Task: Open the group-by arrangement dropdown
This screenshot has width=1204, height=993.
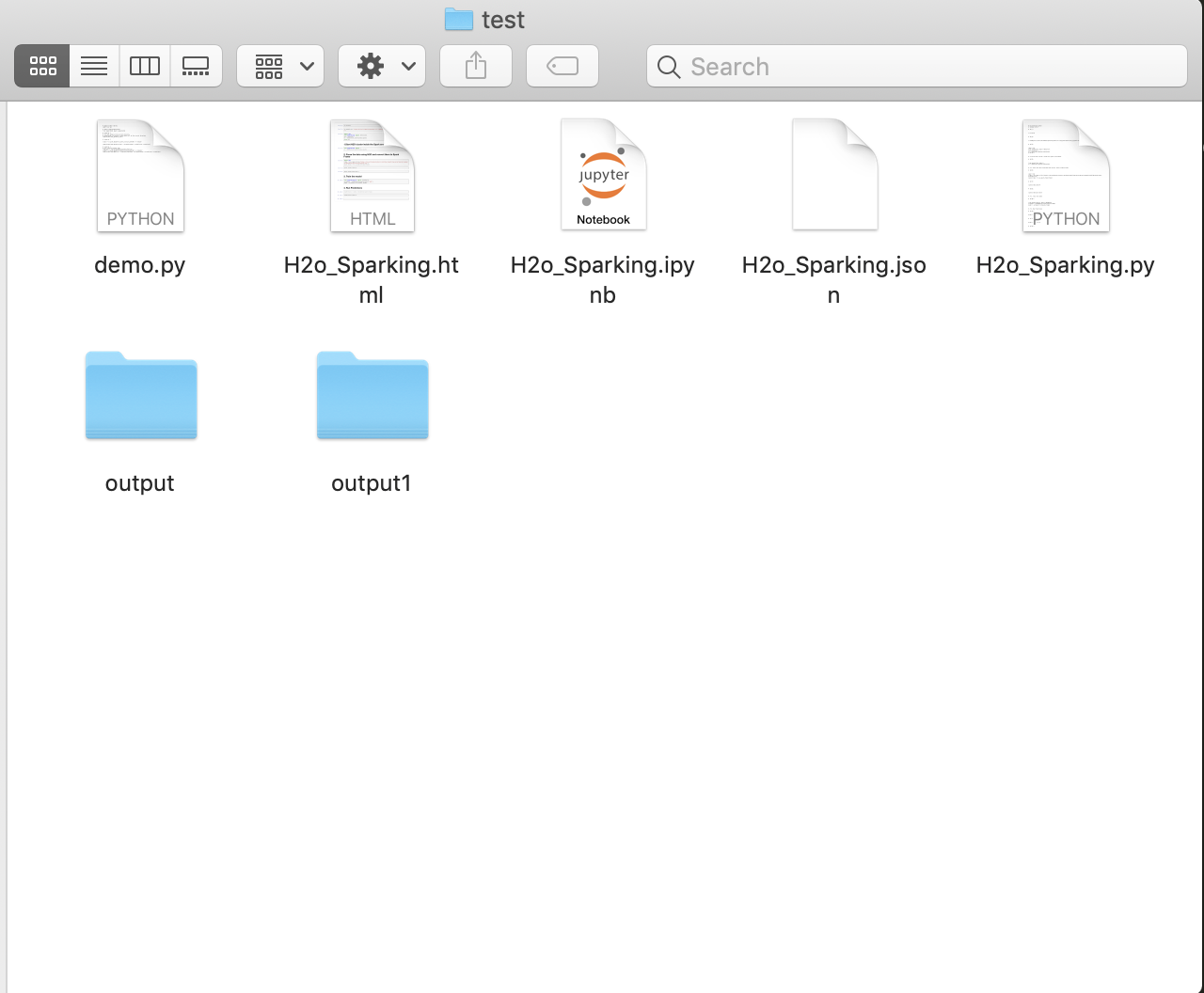Action: (x=280, y=66)
